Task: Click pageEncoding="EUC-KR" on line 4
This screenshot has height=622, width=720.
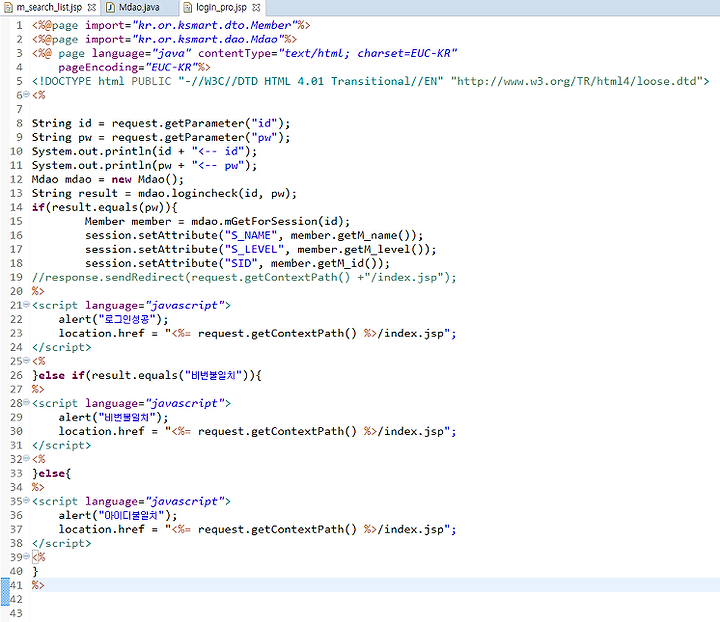Action: click(128, 67)
